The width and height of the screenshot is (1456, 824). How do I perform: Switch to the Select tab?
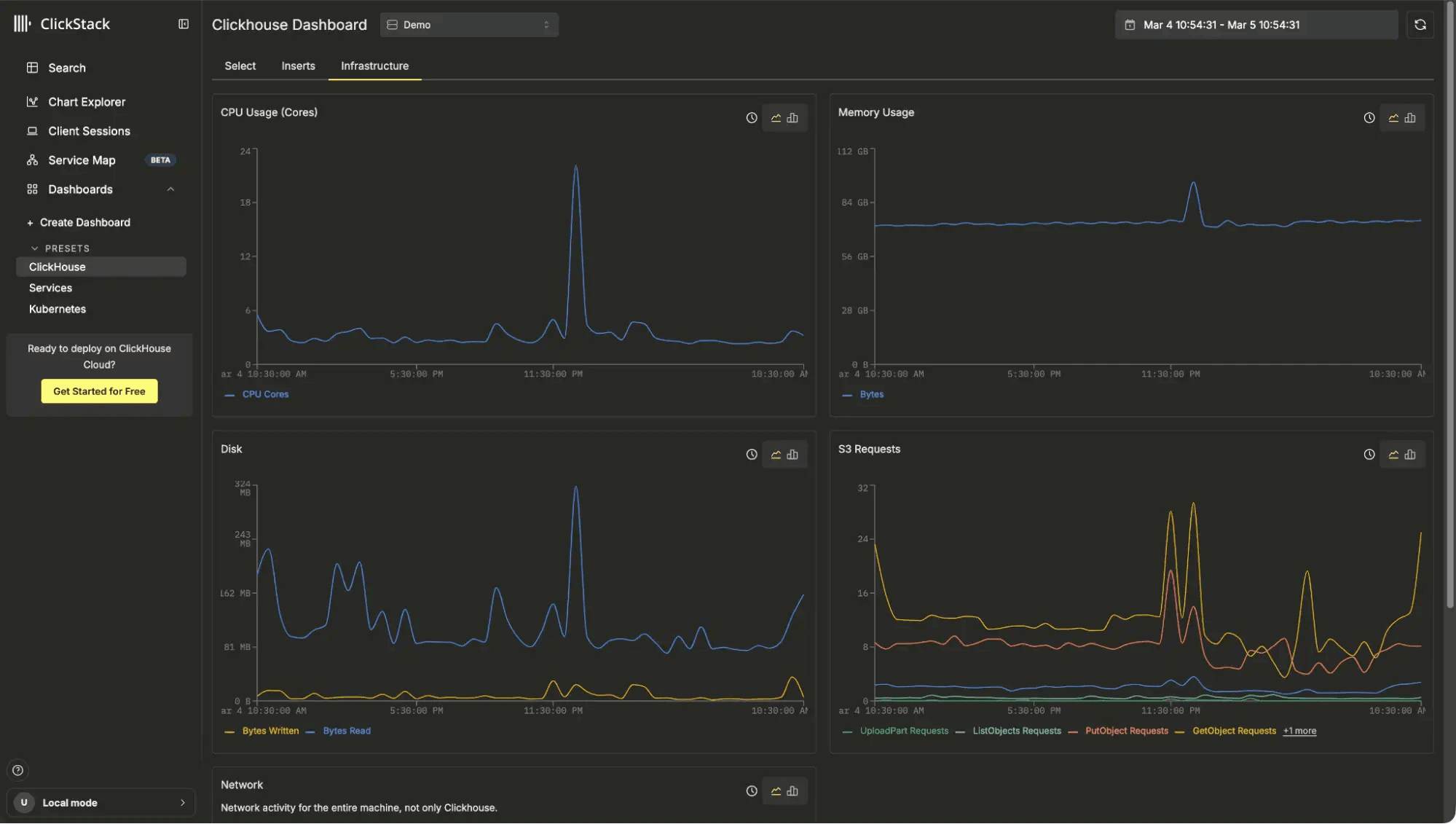[240, 66]
